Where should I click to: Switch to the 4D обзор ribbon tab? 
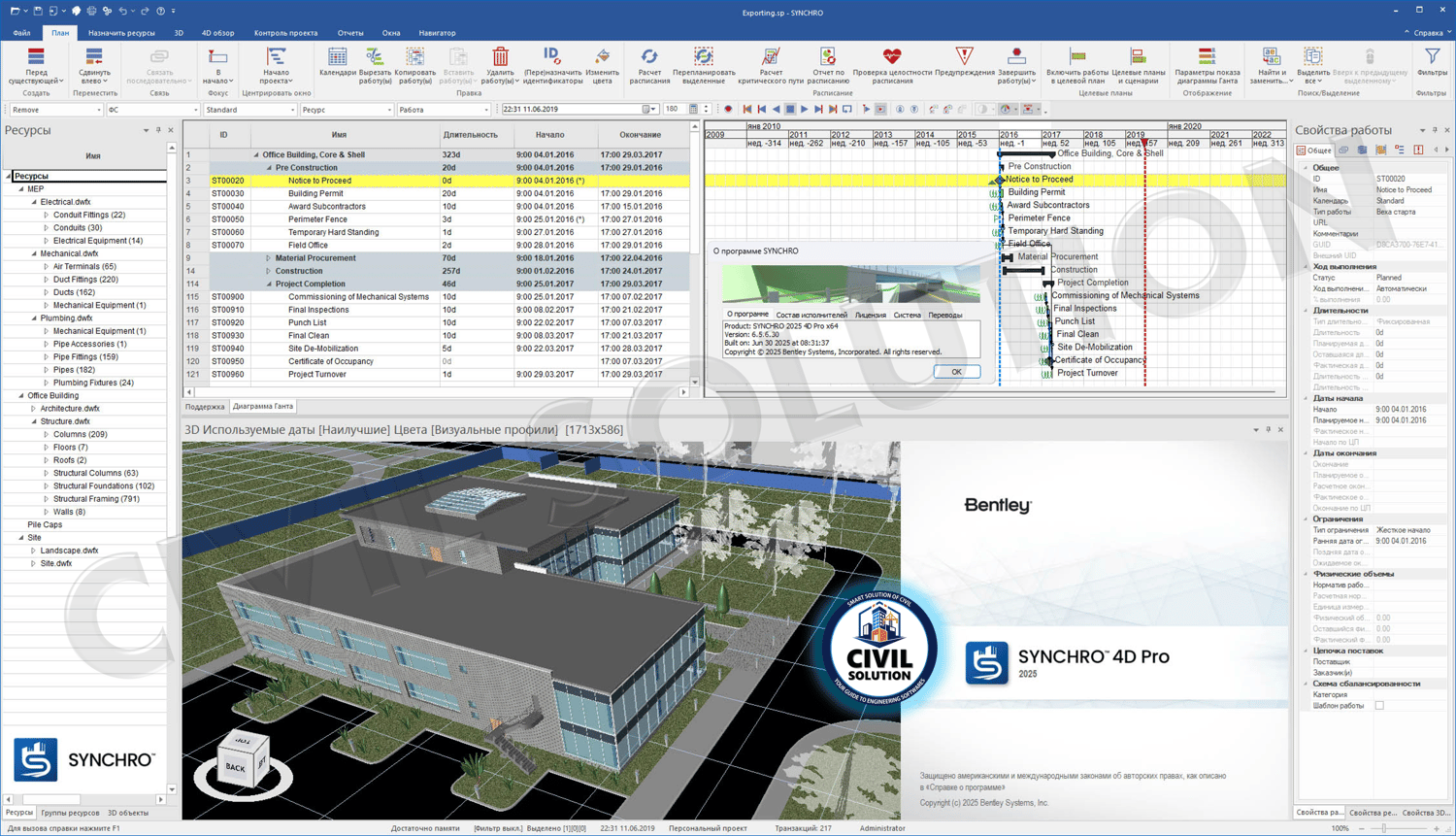(x=217, y=33)
